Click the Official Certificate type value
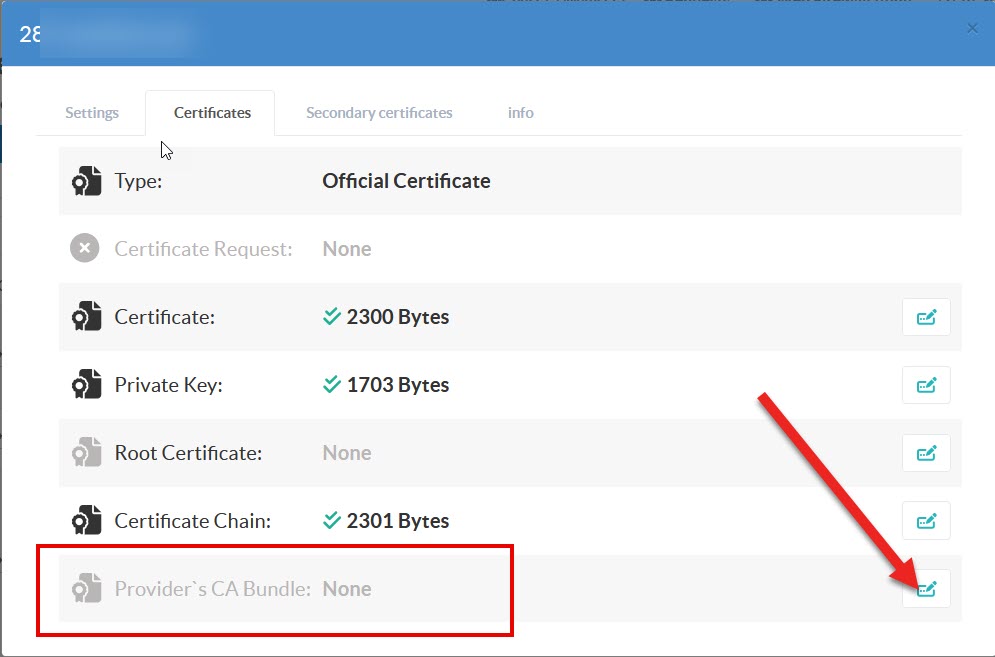This screenshot has height=657, width=995. [x=406, y=181]
